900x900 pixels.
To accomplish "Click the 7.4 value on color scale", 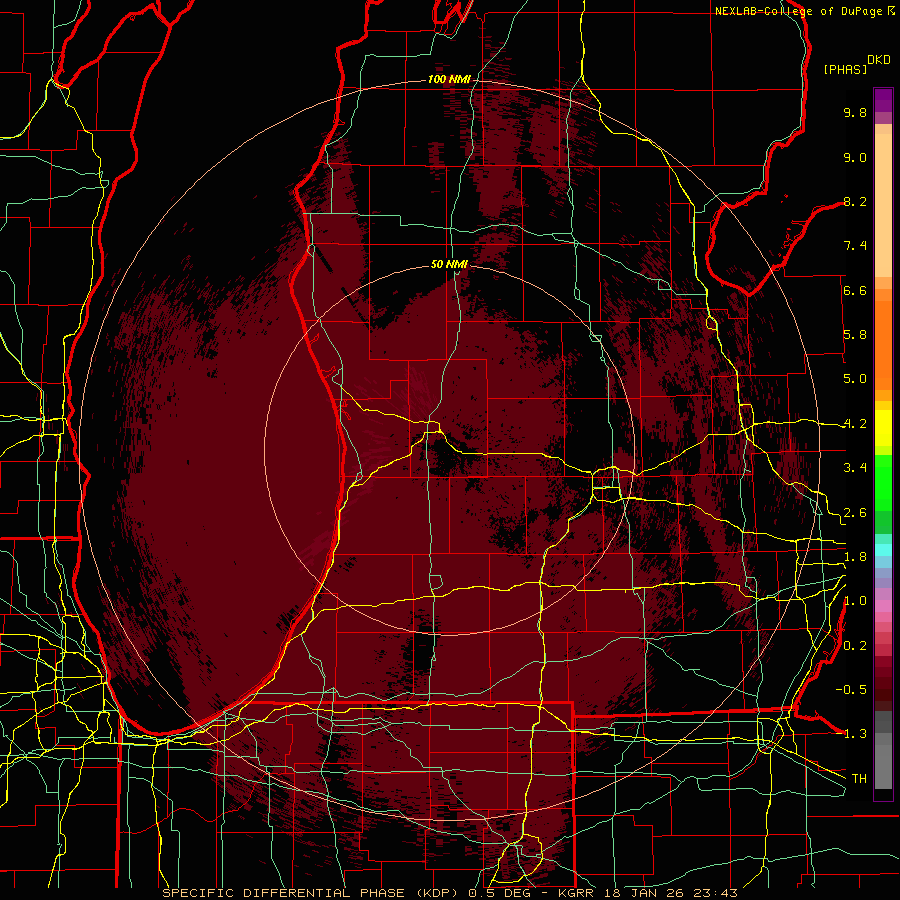I will tap(855, 246).
